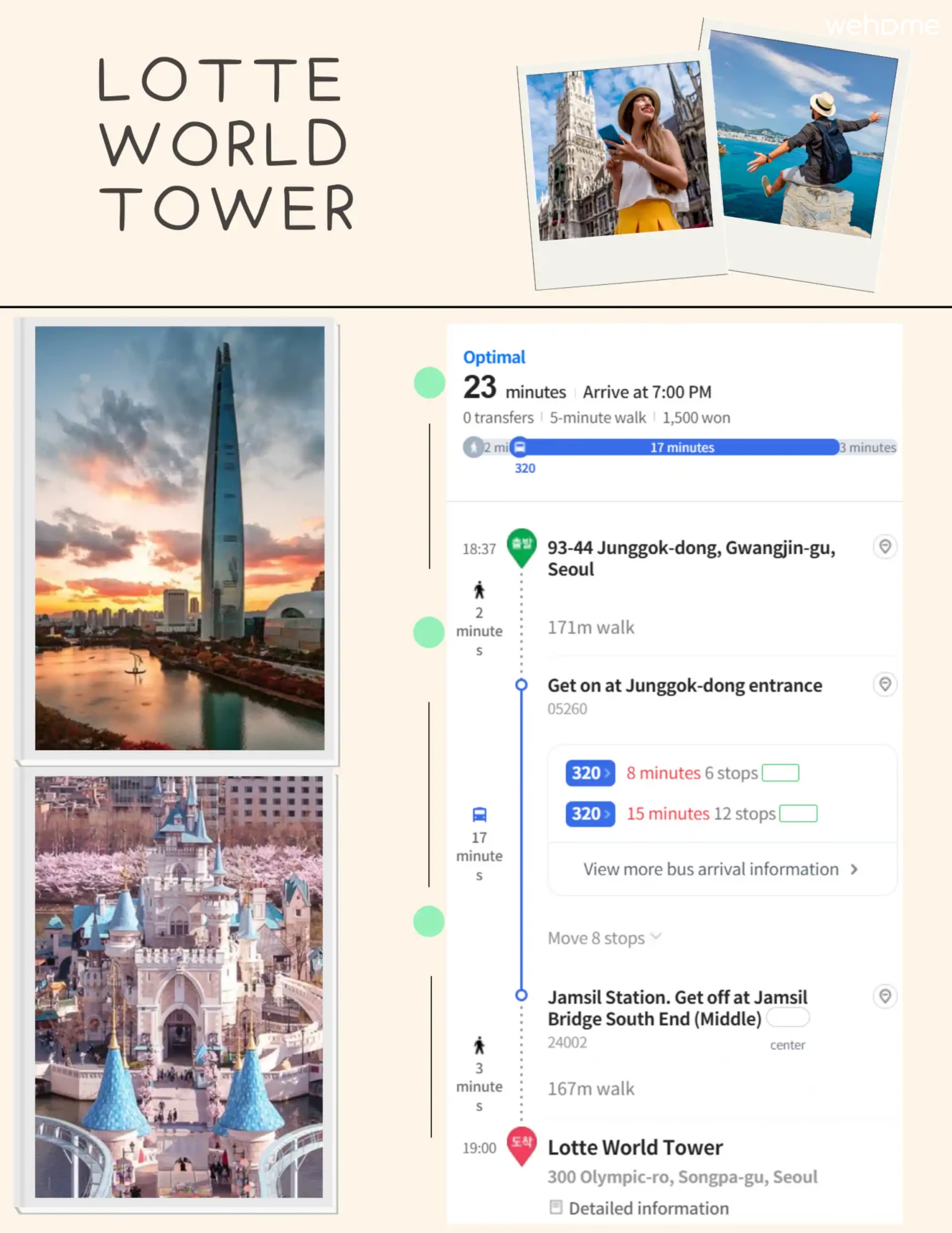Click bus icon on the blue route bar
Viewport: 952px width, 1233px height.
(x=520, y=447)
